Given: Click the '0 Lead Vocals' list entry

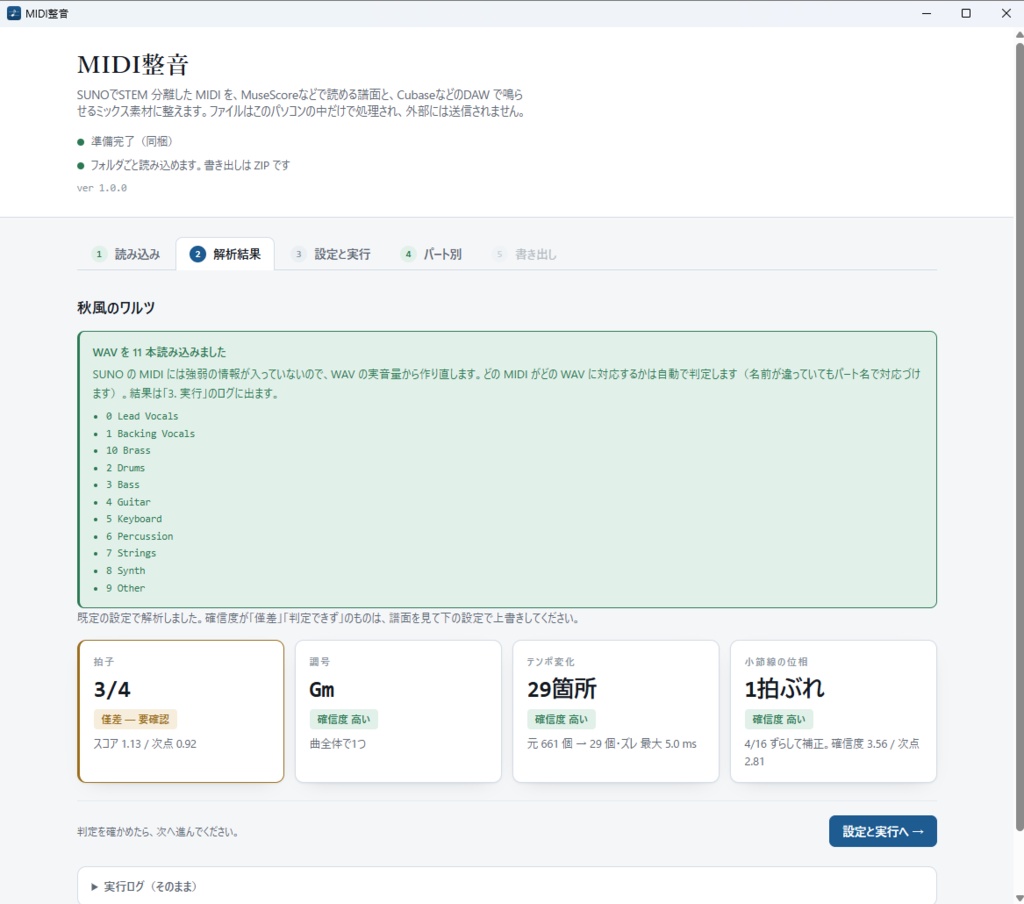Looking at the screenshot, I should pos(142,416).
